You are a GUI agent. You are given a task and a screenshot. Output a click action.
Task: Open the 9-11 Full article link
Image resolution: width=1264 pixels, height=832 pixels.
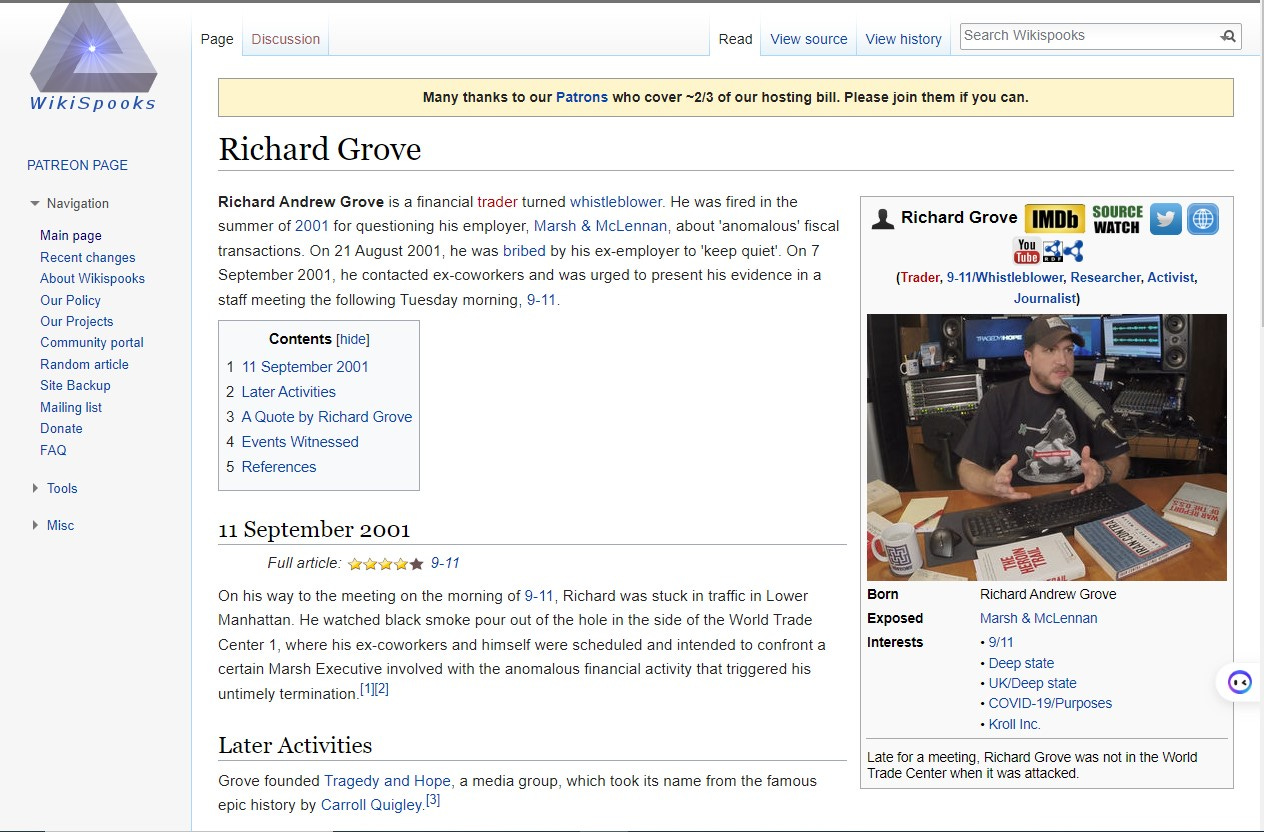coord(445,564)
